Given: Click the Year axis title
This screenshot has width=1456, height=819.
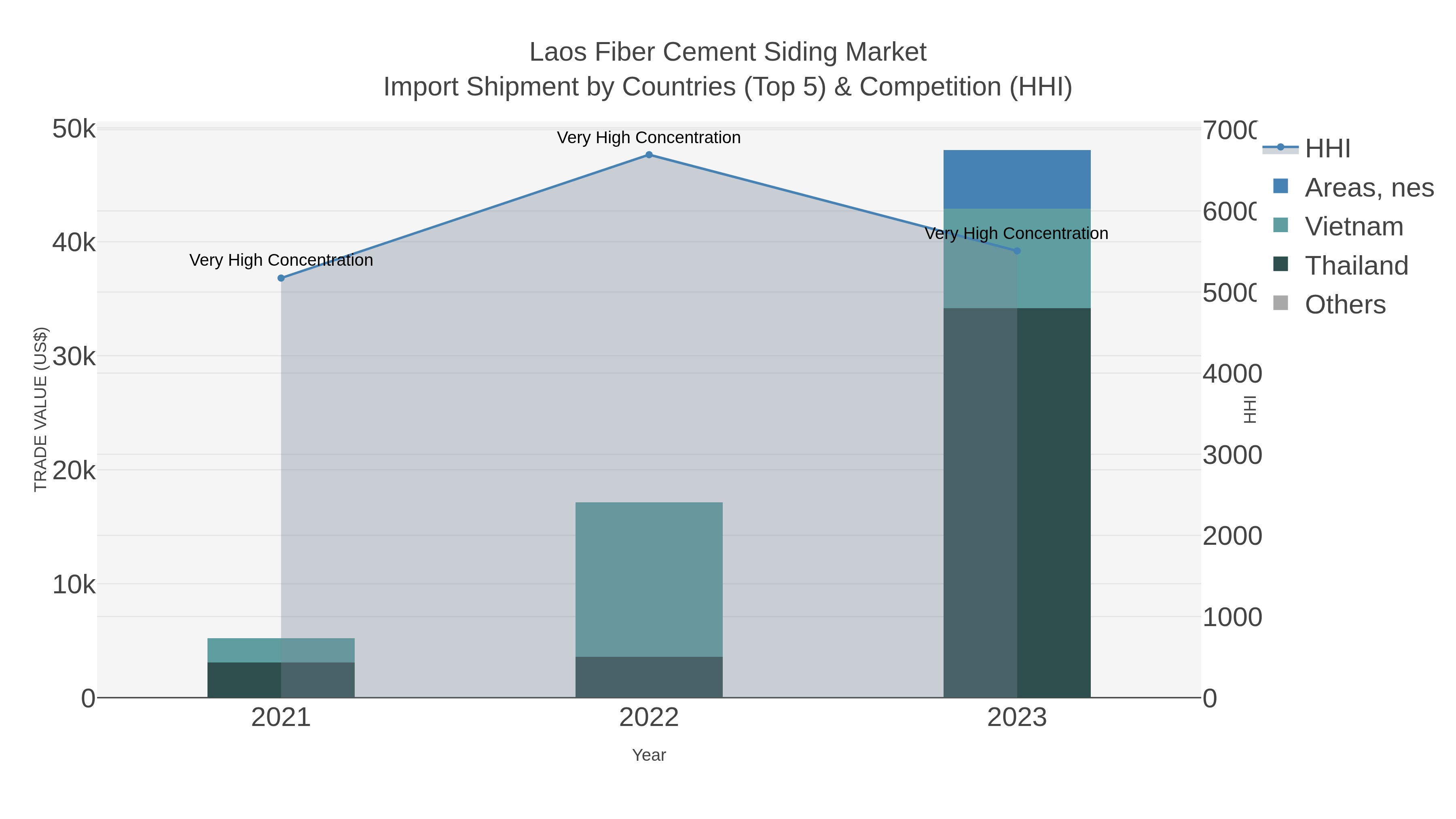Looking at the screenshot, I should (649, 755).
